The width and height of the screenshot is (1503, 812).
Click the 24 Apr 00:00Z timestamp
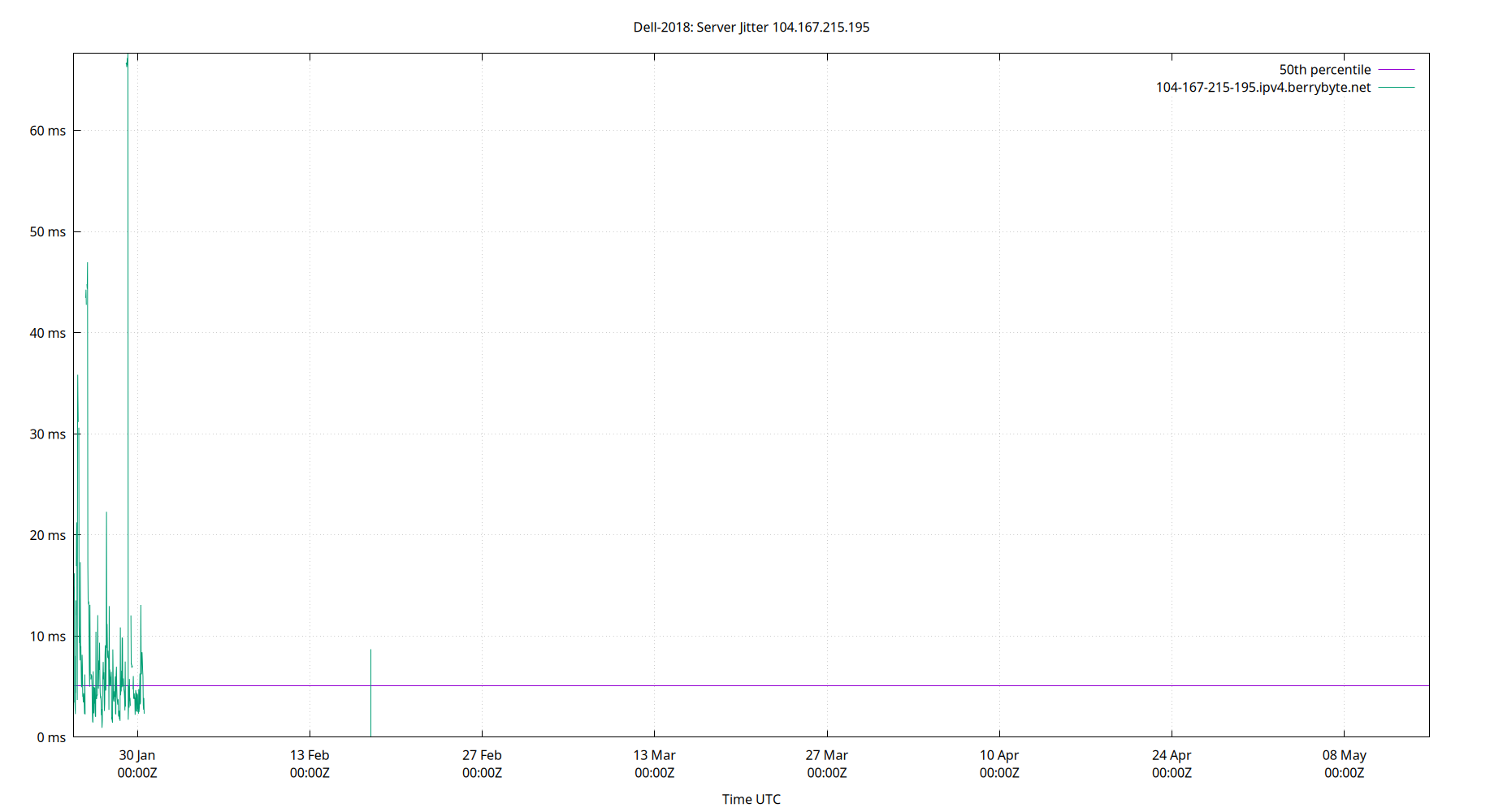pyautogui.click(x=1172, y=773)
